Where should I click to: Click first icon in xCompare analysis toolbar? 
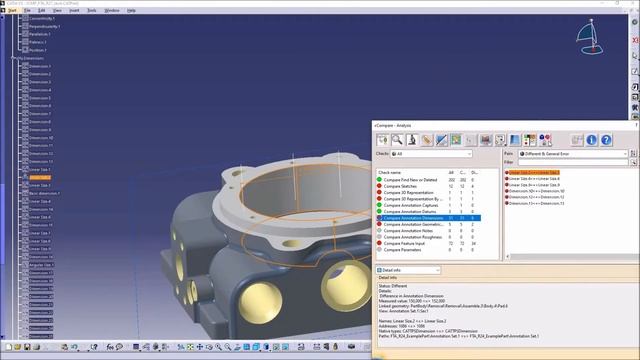click(382, 140)
